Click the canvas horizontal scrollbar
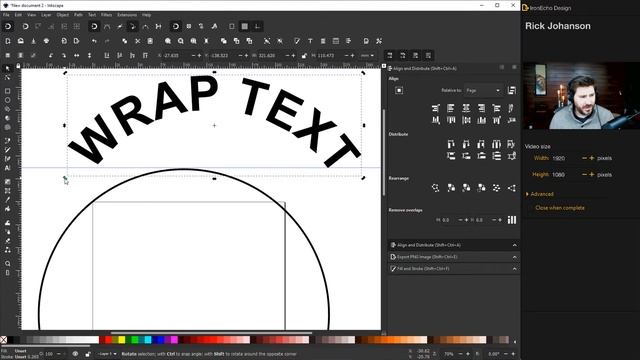The height and width of the screenshot is (360, 640). point(211,333)
